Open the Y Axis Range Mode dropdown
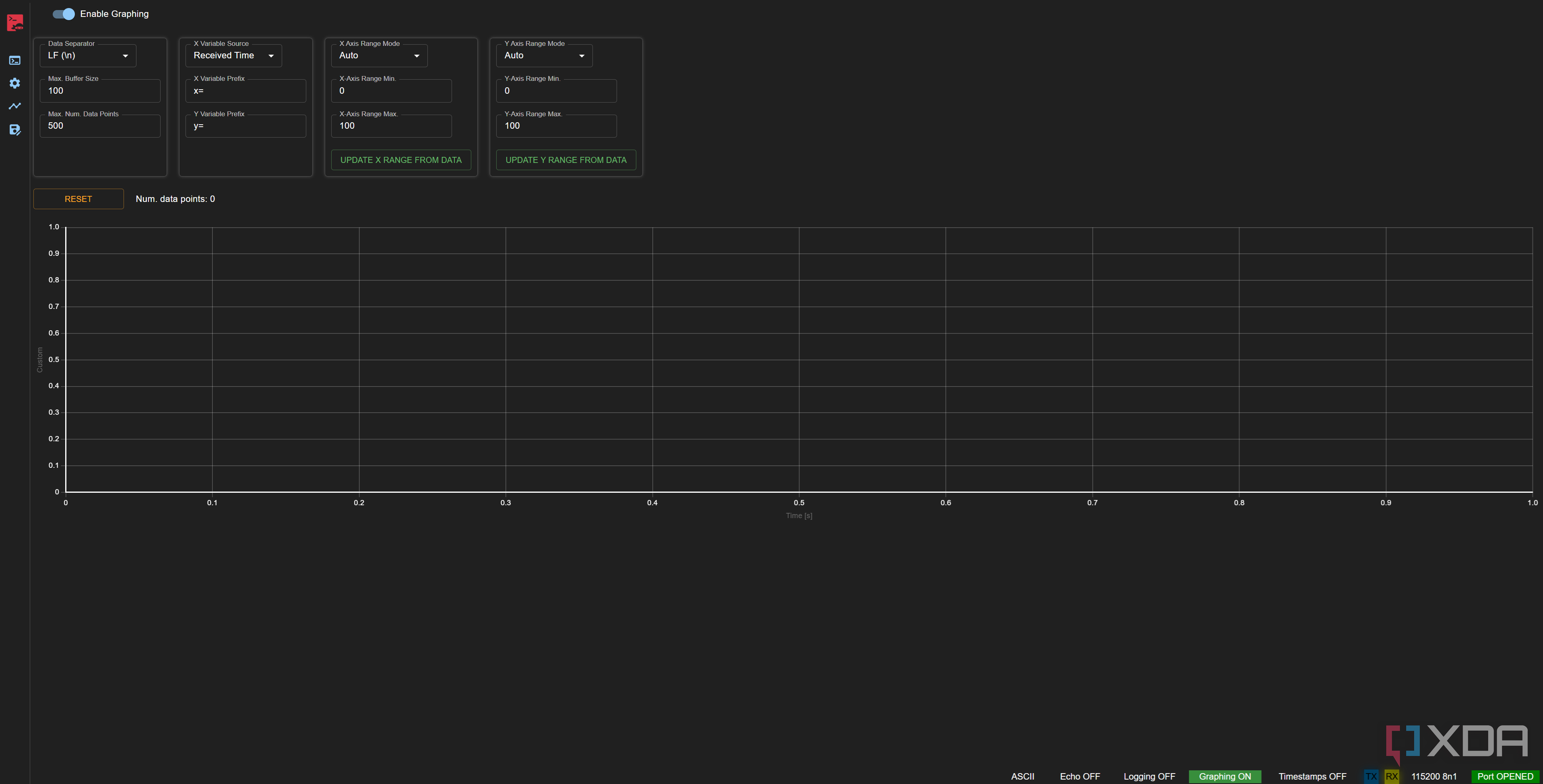1543x784 pixels. [x=545, y=56]
